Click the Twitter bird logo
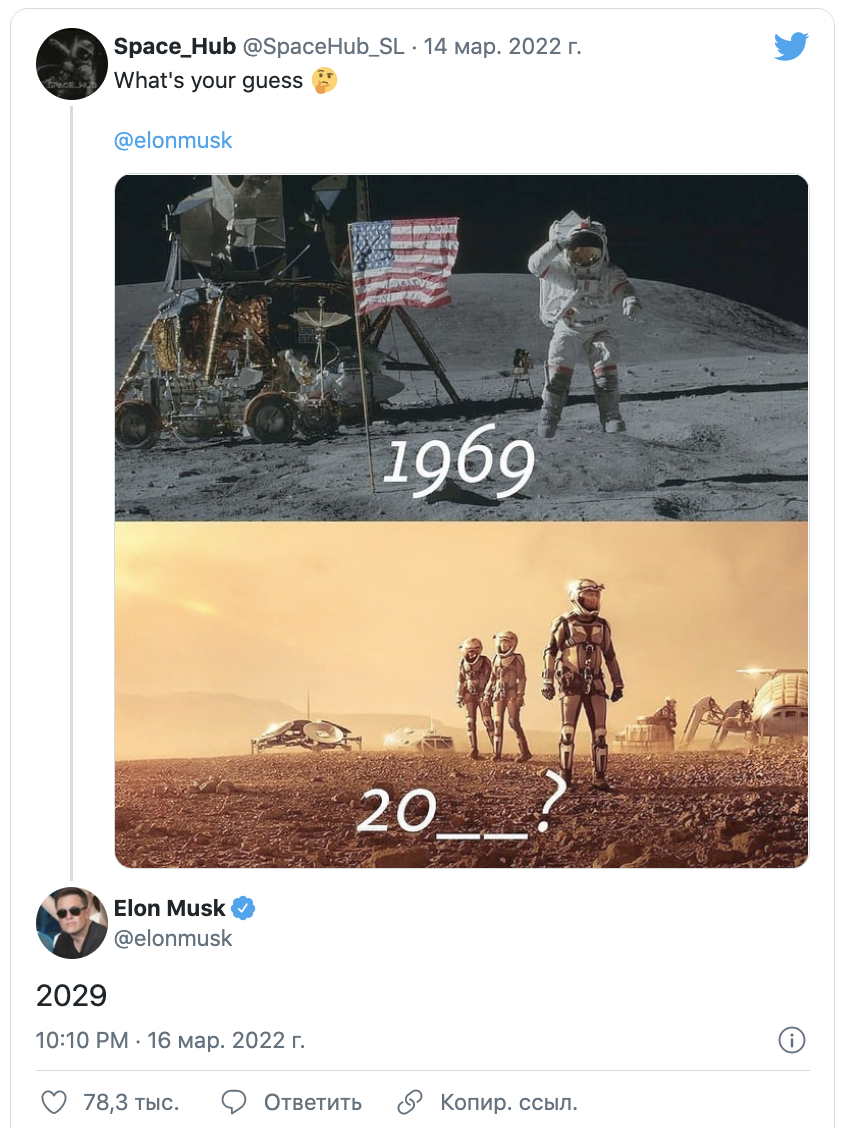The height and width of the screenshot is (1128, 844). tap(791, 44)
